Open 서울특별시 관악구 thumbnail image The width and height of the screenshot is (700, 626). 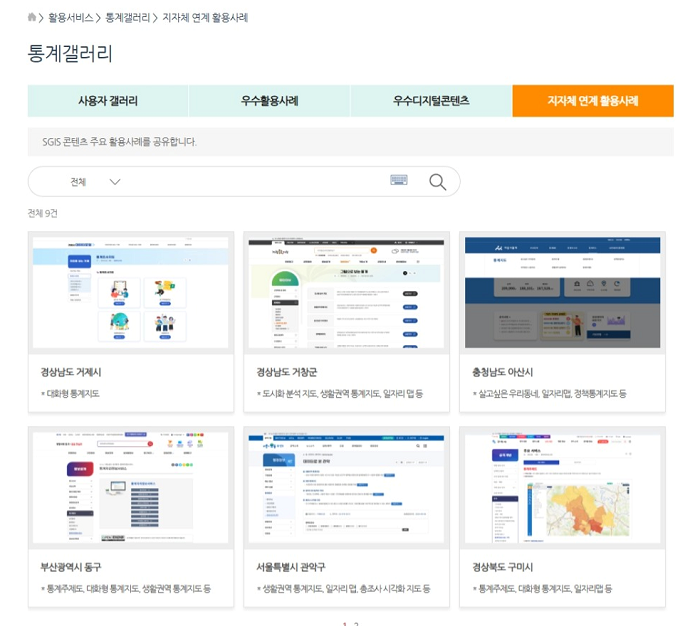[x=346, y=487]
